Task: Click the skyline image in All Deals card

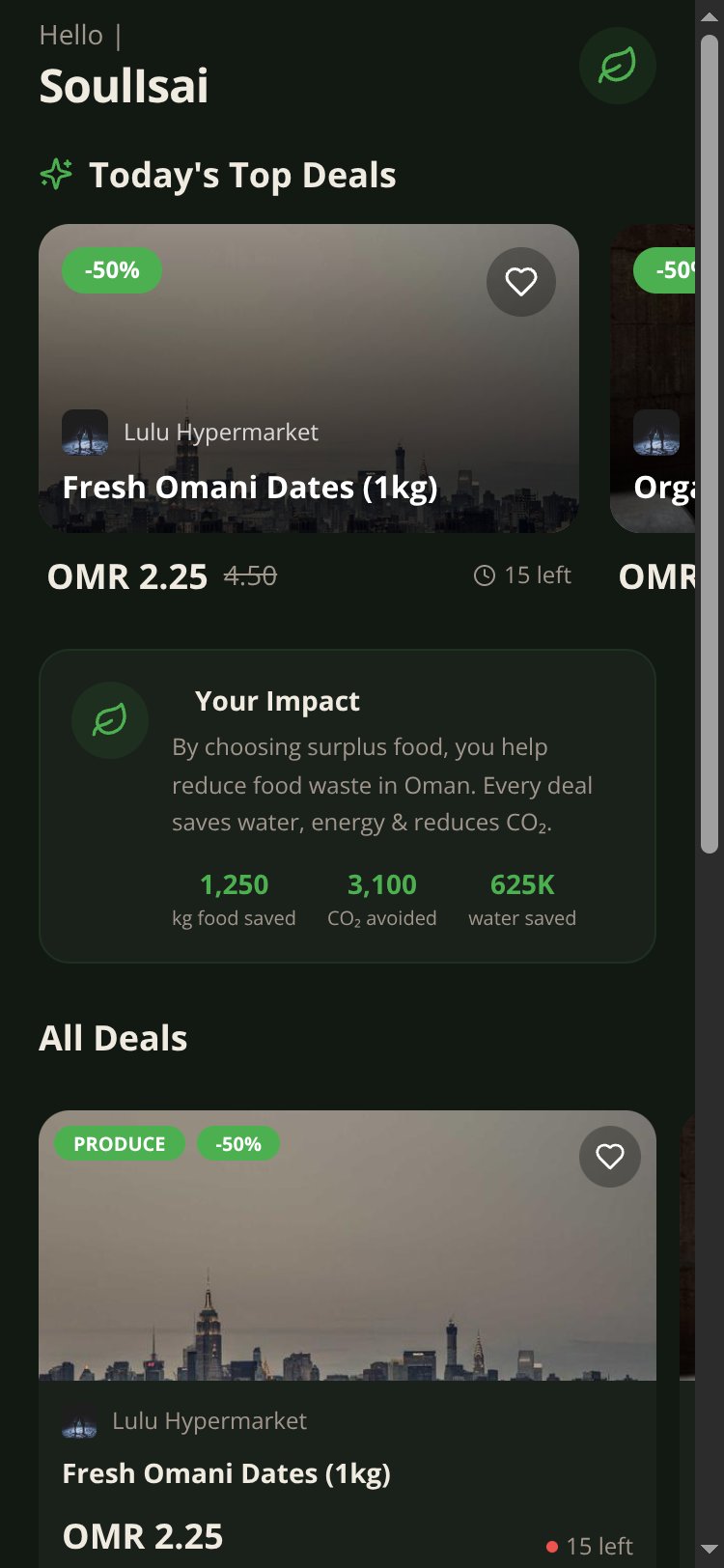Action: pos(348,1246)
